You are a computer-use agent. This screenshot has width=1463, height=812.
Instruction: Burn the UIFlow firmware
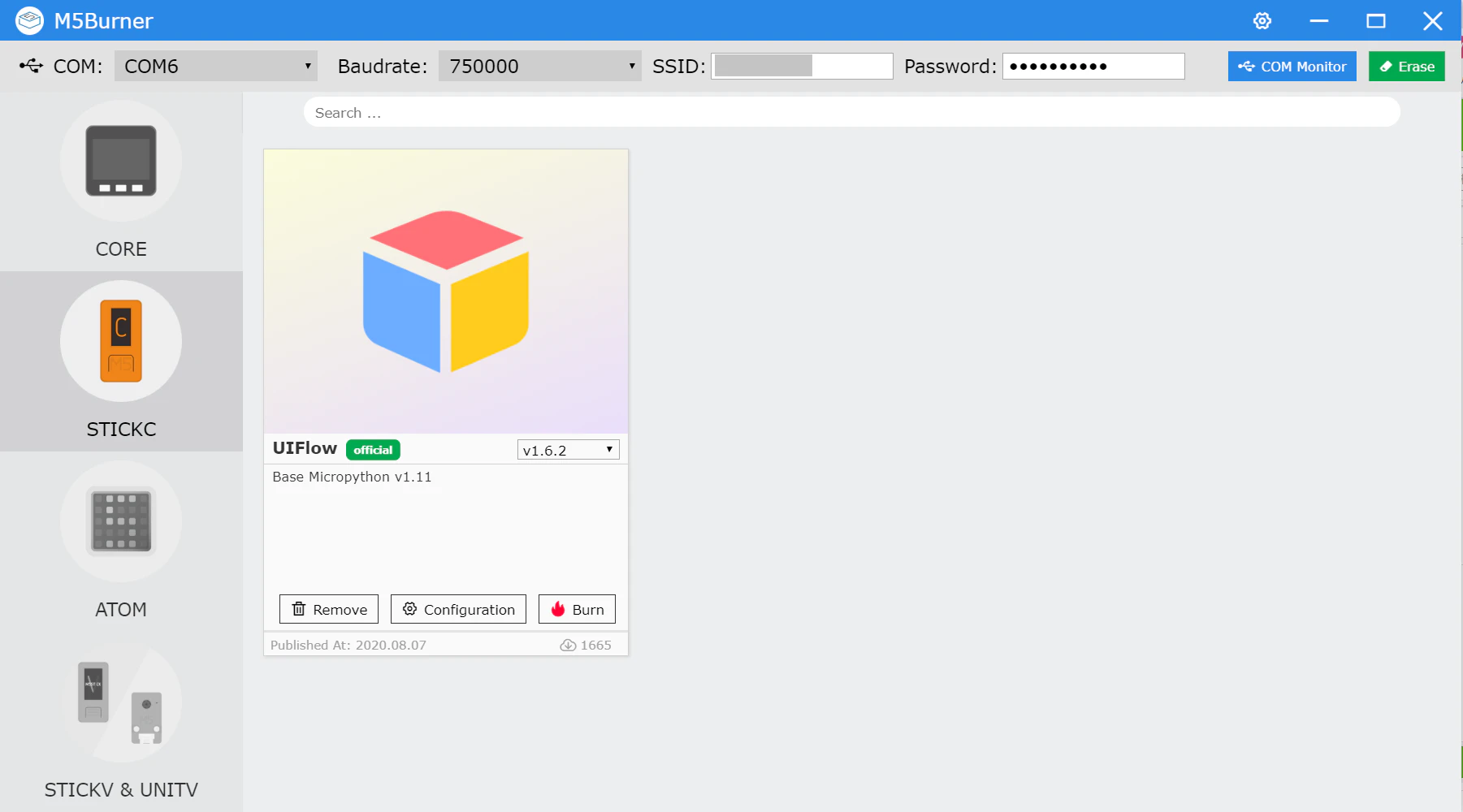pos(577,609)
